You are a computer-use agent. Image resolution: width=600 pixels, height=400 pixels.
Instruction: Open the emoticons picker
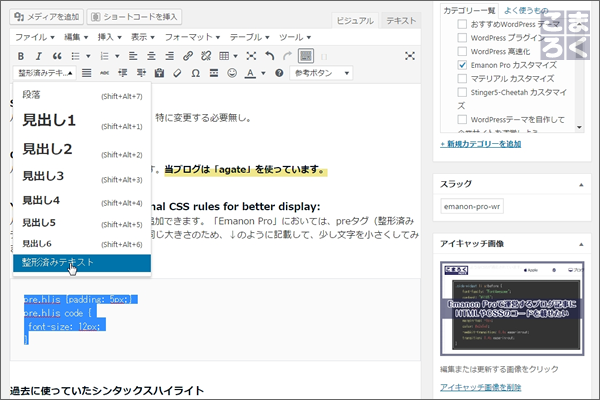pos(232,73)
